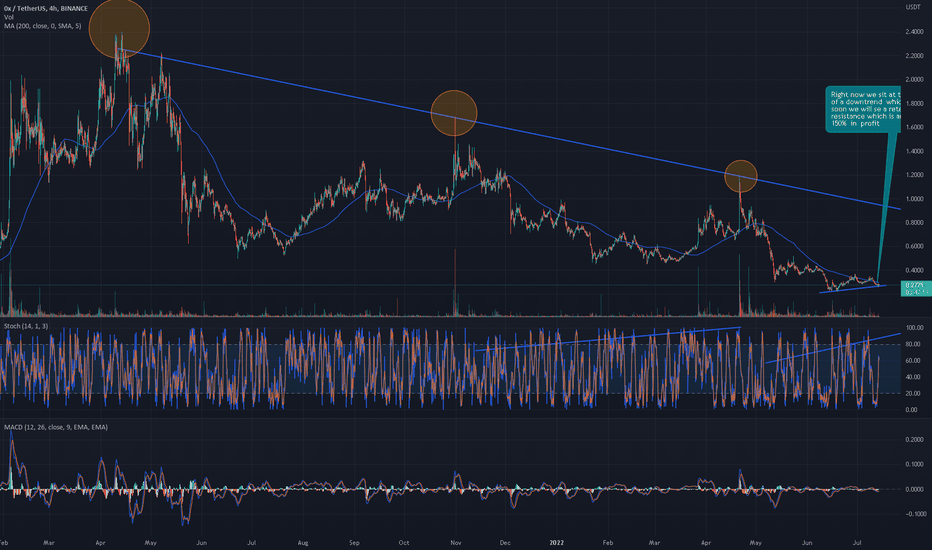This screenshot has height=550, width=932.
Task: Click the 1.4000 price axis label
Action: [914, 151]
